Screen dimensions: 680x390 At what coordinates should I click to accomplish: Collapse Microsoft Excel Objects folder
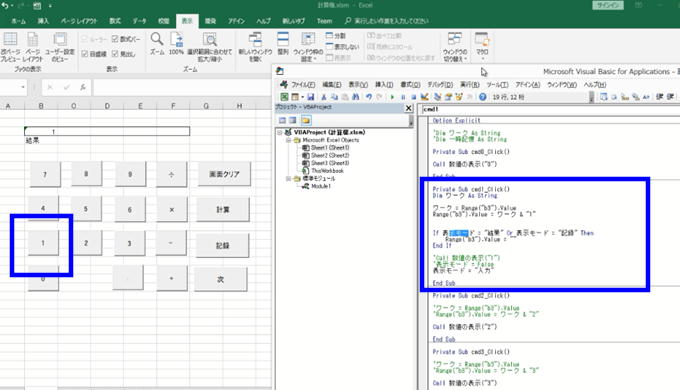pyautogui.click(x=288, y=140)
